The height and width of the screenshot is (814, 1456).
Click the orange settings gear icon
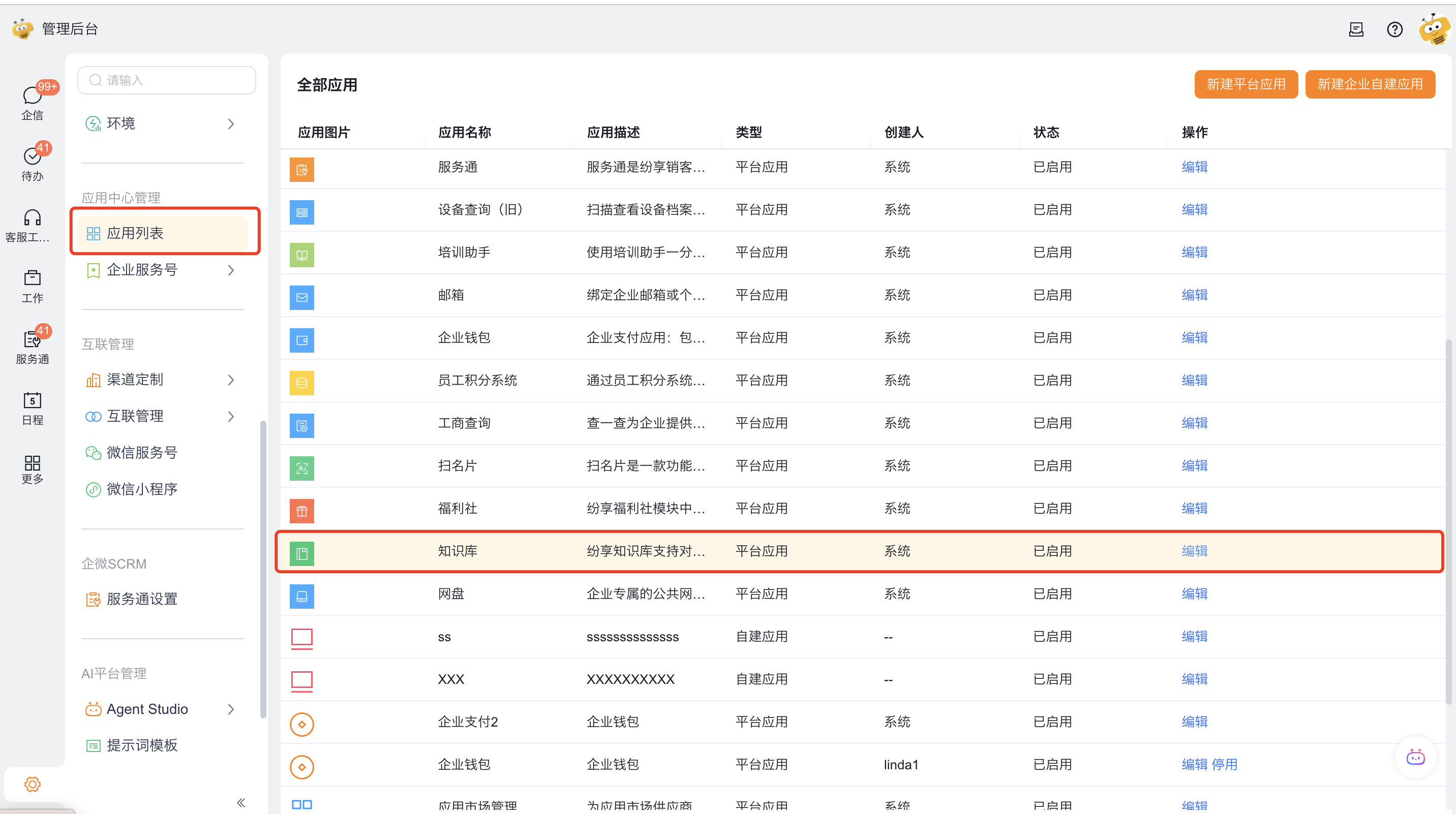tap(32, 784)
